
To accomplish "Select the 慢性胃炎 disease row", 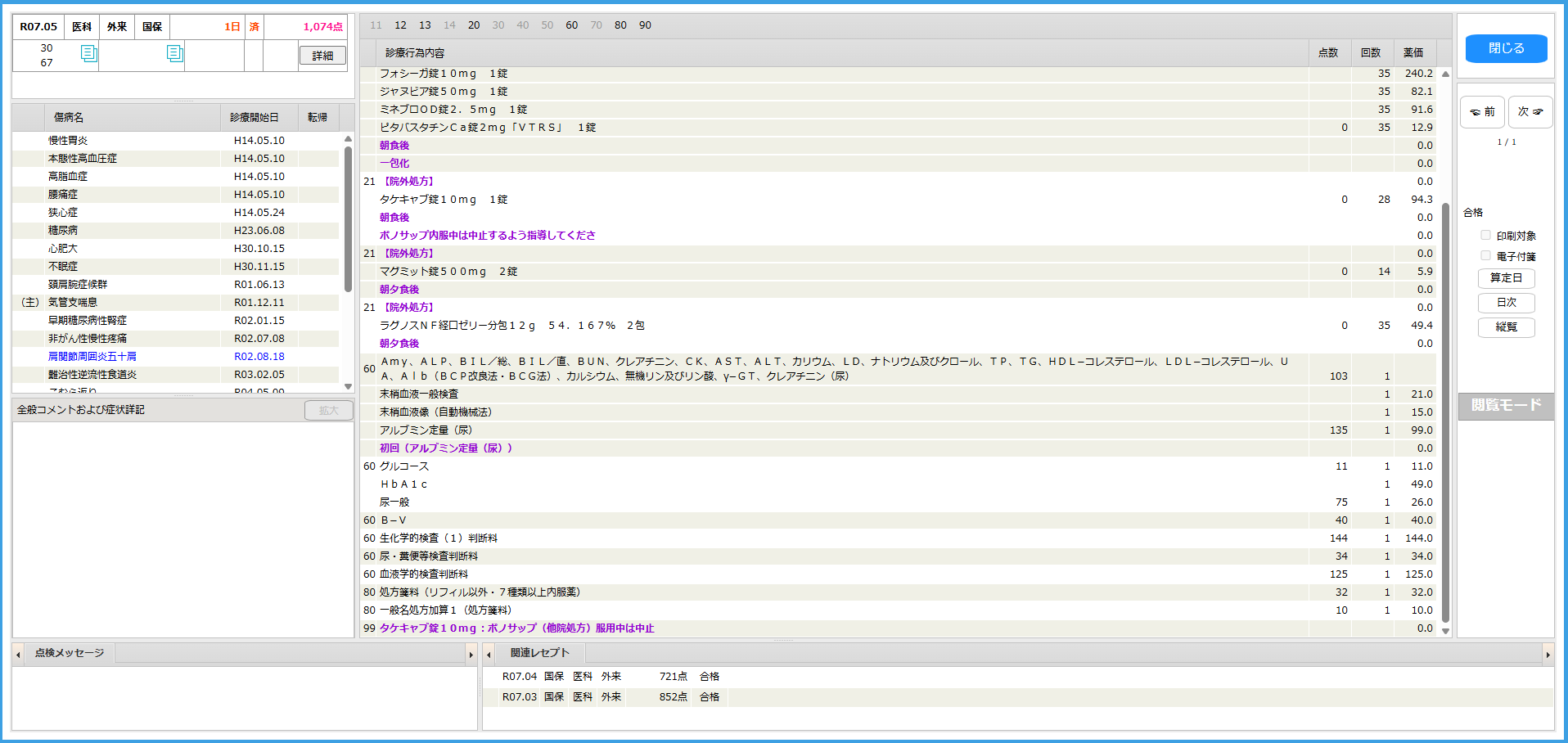I will click(x=176, y=141).
